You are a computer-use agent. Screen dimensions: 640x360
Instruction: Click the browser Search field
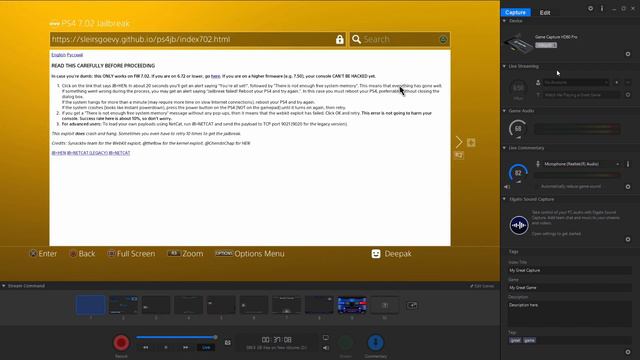coord(400,39)
